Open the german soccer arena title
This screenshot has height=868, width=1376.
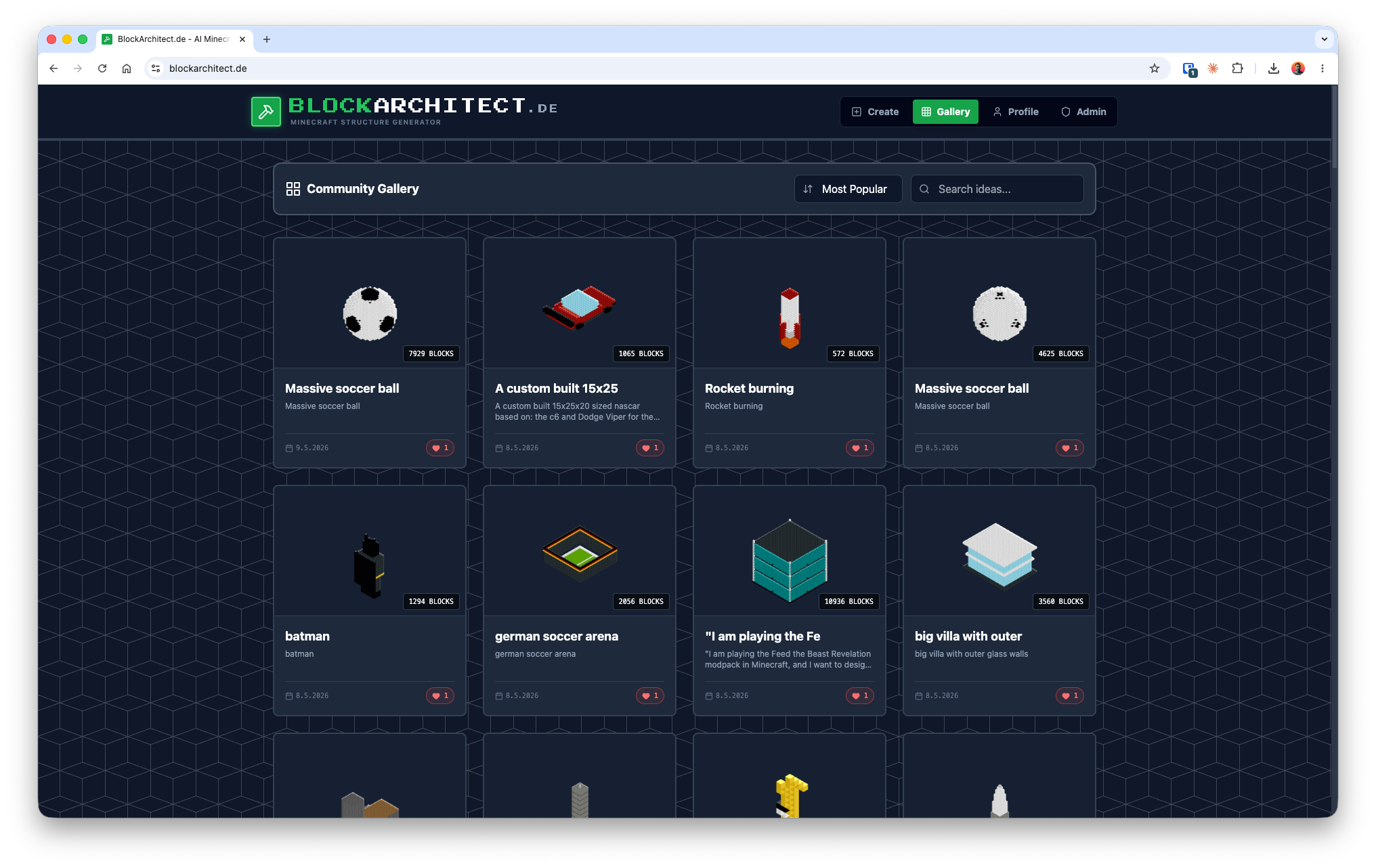tap(557, 636)
